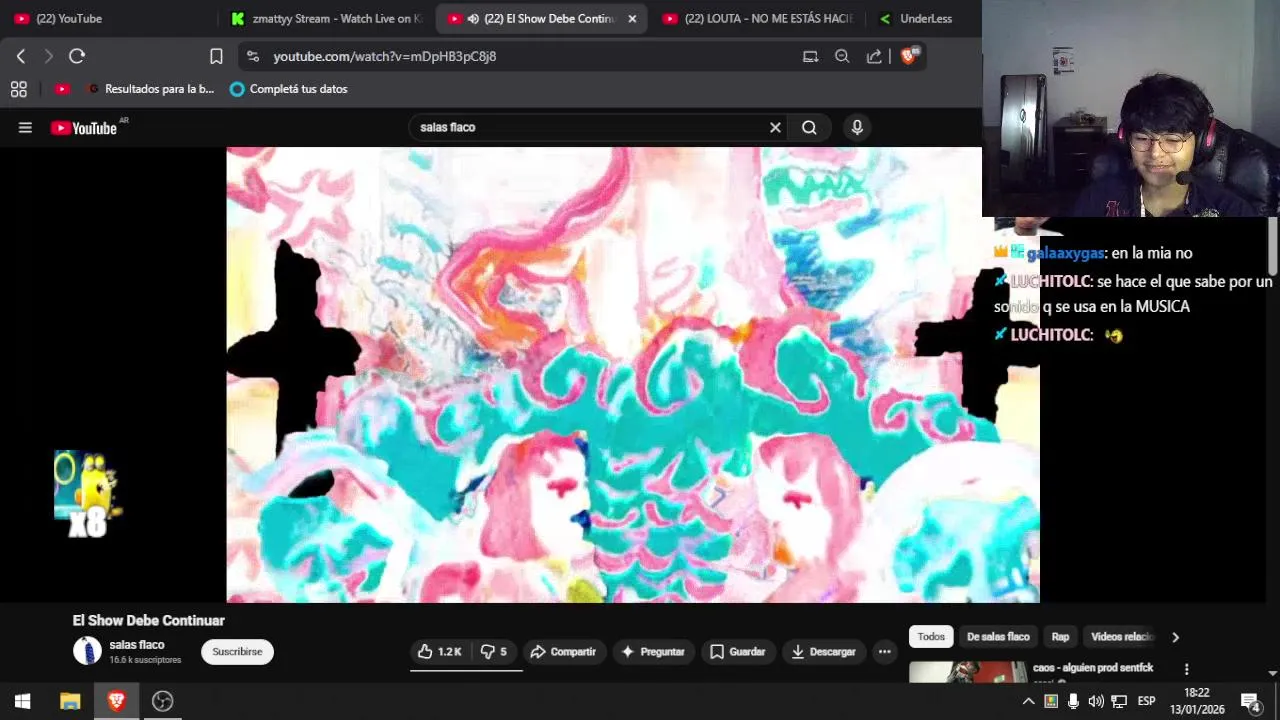Image resolution: width=1280 pixels, height=720 pixels.
Task: Click Brave browser taskbar icon
Action: coord(116,701)
